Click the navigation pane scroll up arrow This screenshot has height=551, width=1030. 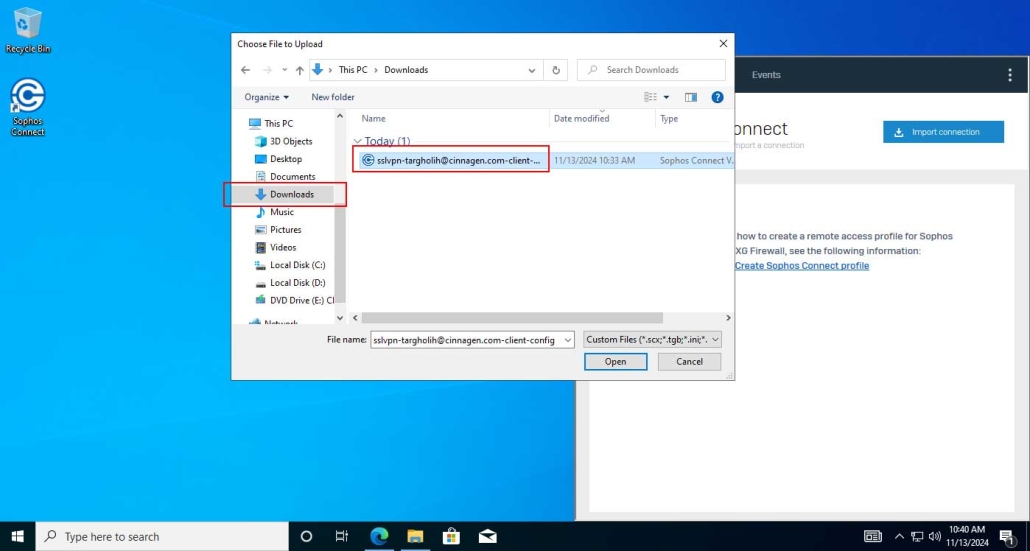coord(340,116)
